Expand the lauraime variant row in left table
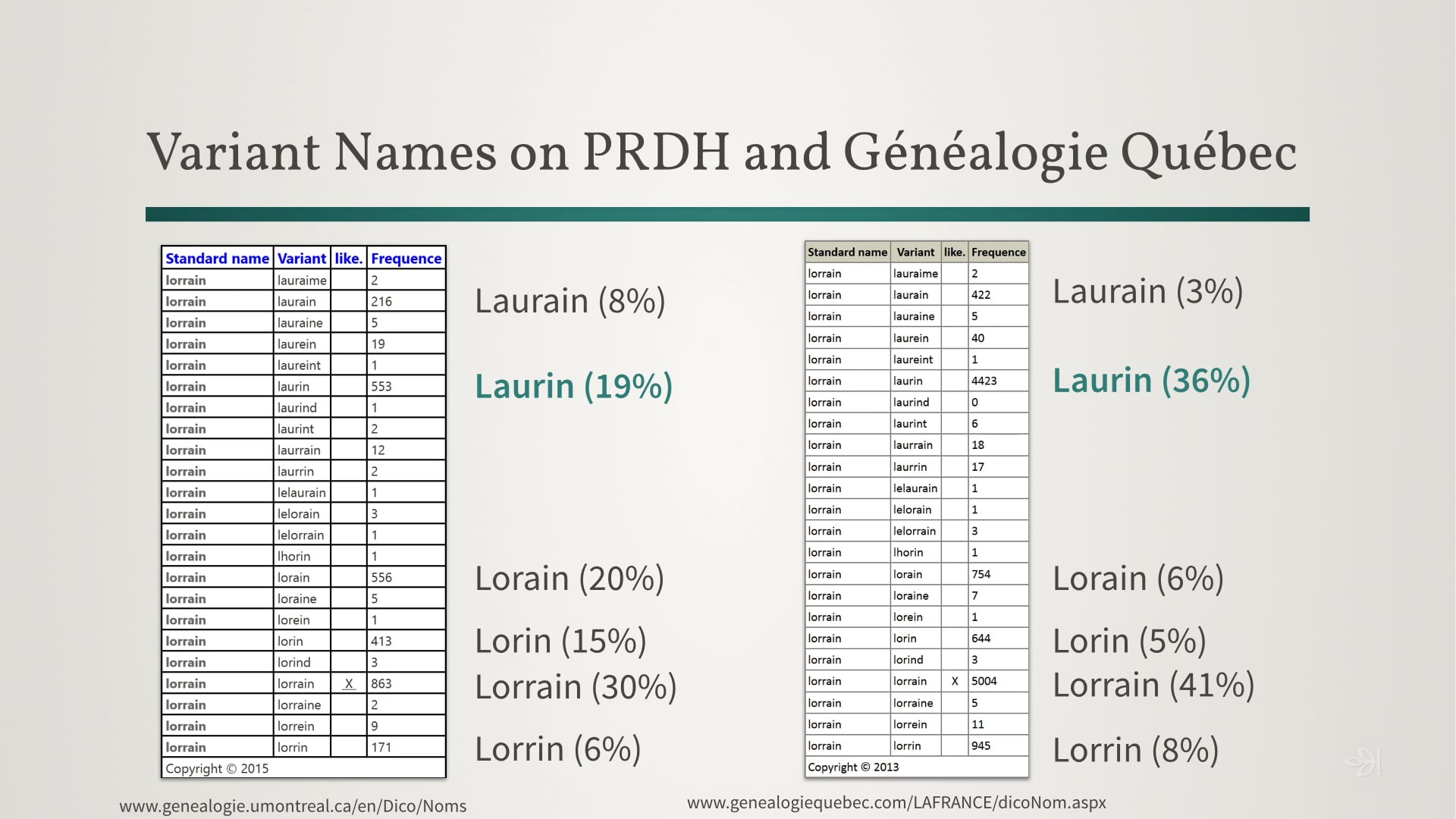This screenshot has height=819, width=1456. (x=302, y=280)
